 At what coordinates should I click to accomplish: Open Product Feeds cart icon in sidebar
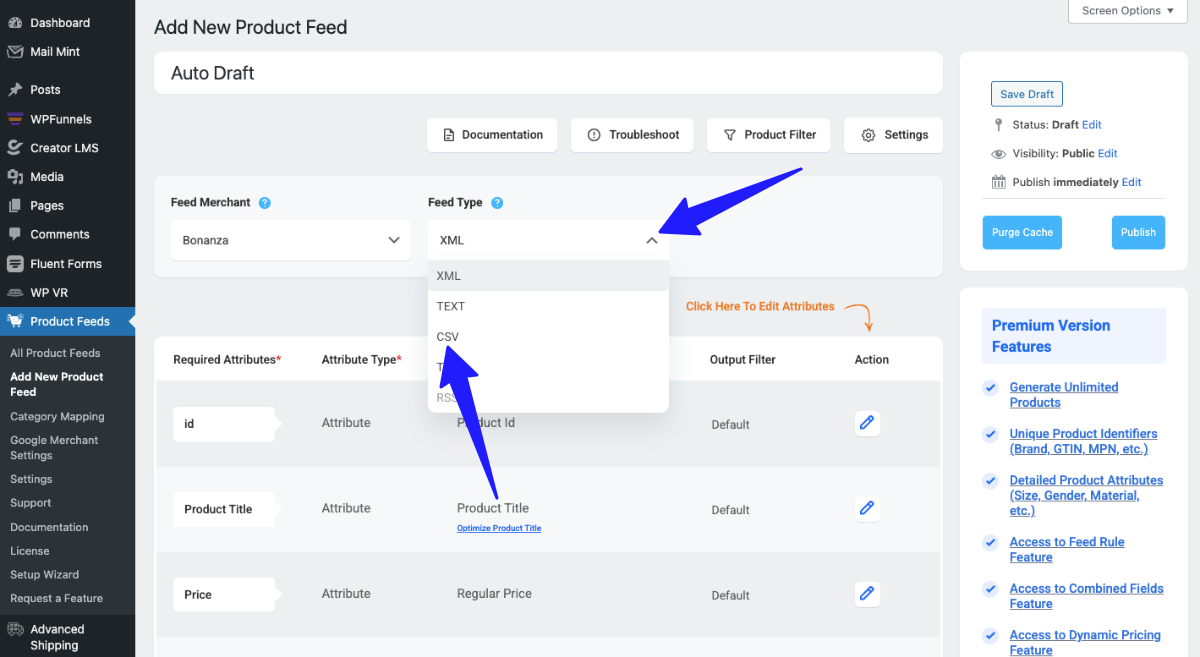point(15,322)
